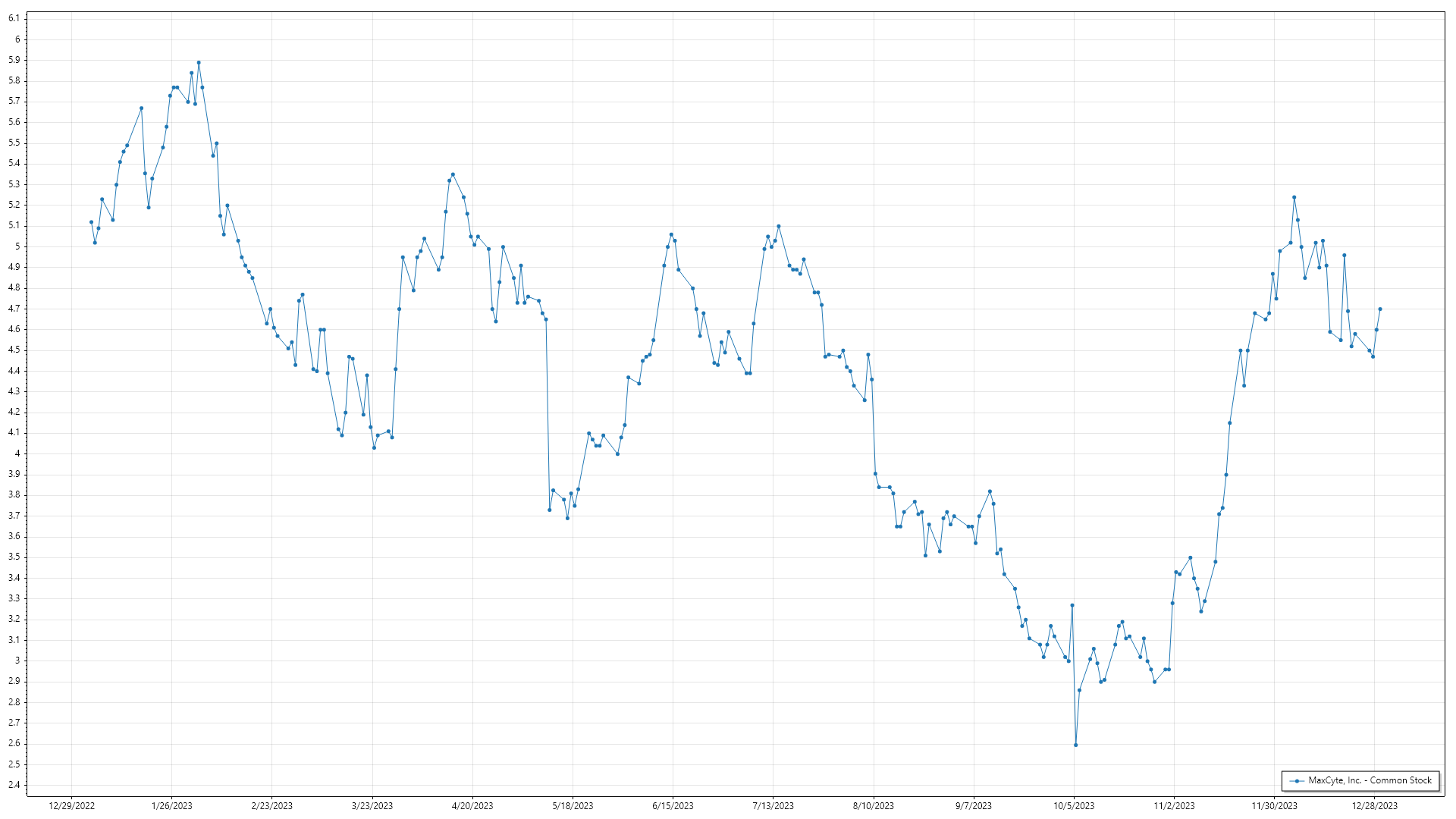Click the highest data point near 5.9
Viewport: 1456px width, 819px height.
(199, 63)
